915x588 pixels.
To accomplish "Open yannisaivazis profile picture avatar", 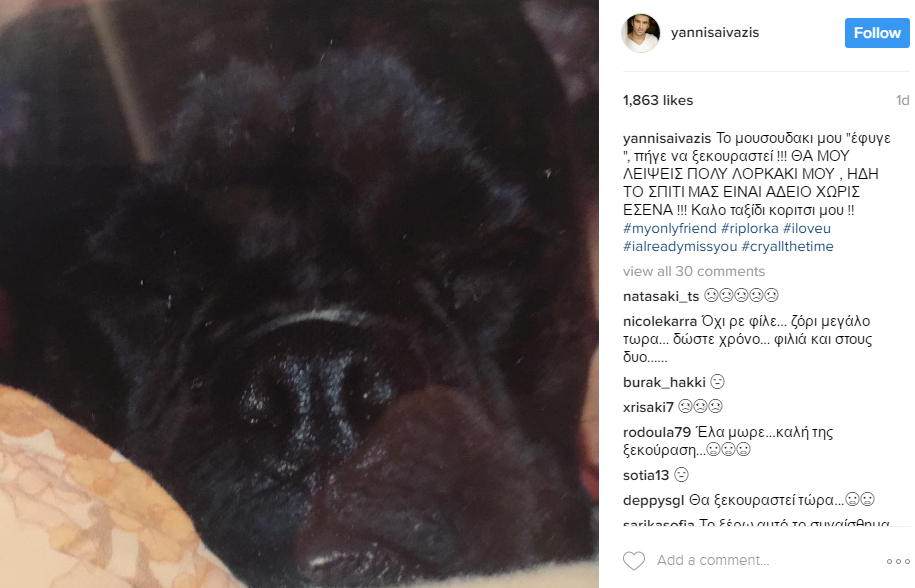I will point(641,33).
